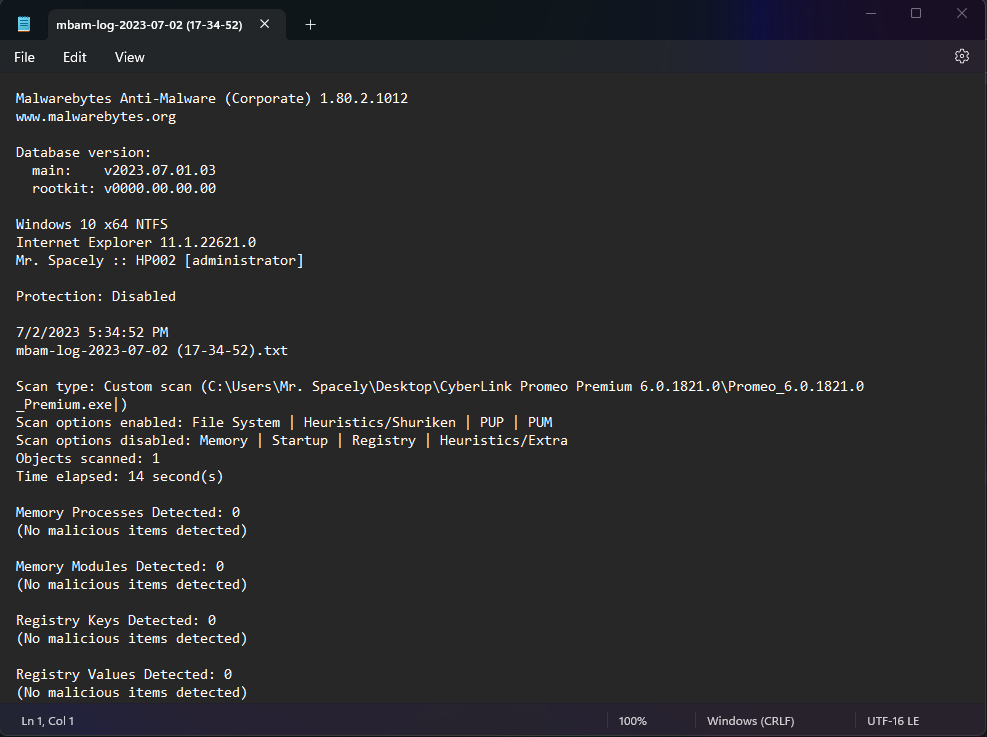Click the 'Registry Keys Detected: 0' line
The image size is (987, 737).
point(116,621)
